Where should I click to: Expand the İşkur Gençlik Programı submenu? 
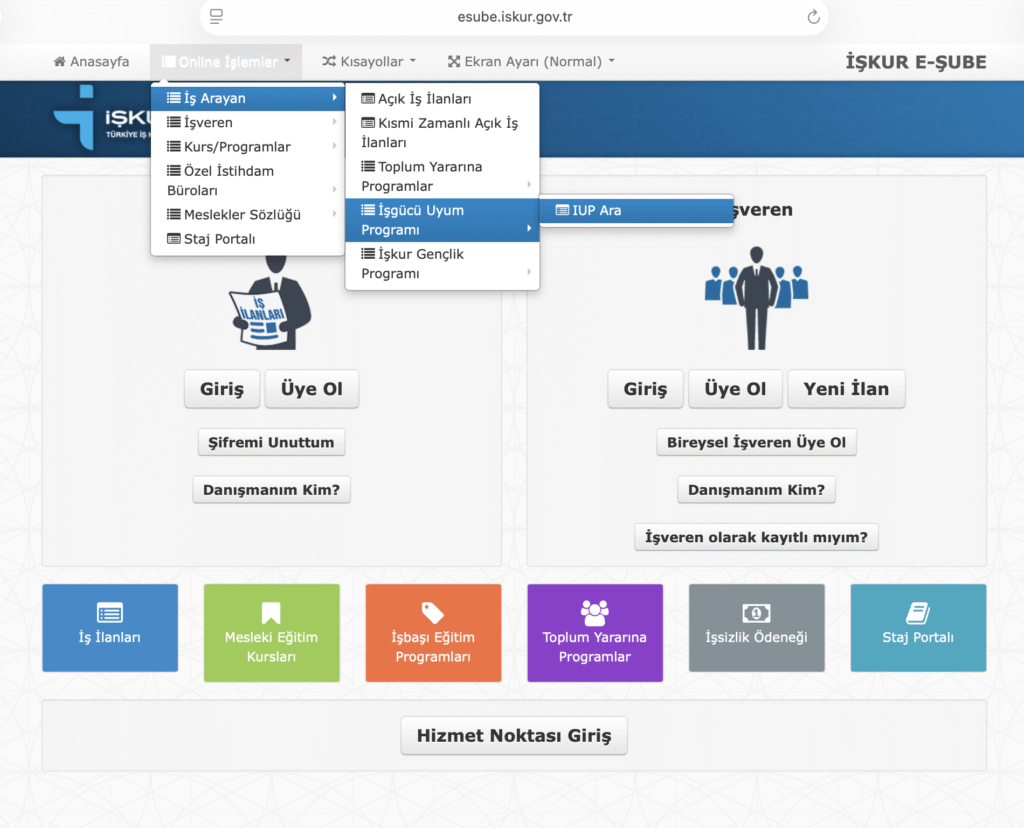pos(441,264)
